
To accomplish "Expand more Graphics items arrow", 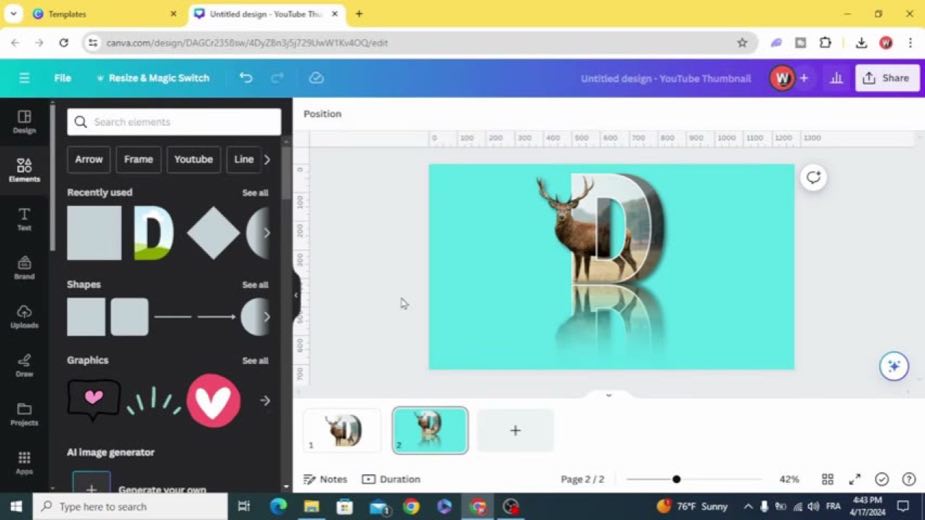I will point(265,401).
